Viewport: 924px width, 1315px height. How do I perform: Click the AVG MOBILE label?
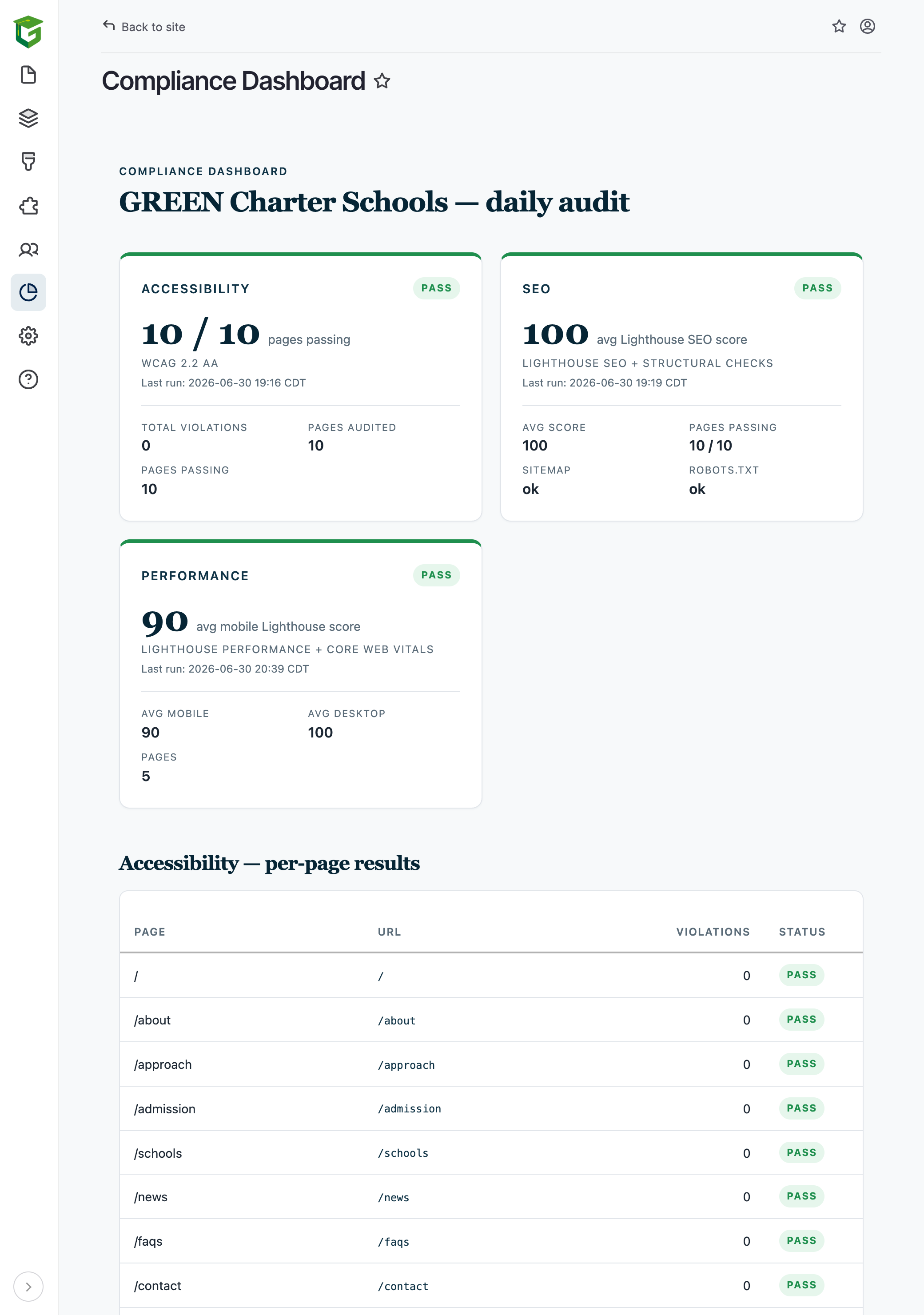coord(175,713)
